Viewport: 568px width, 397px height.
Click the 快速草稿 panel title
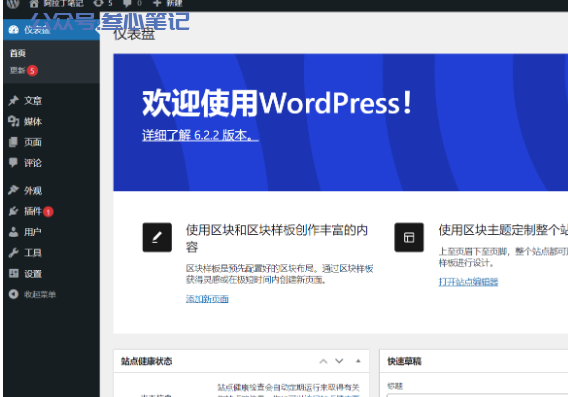(404, 361)
